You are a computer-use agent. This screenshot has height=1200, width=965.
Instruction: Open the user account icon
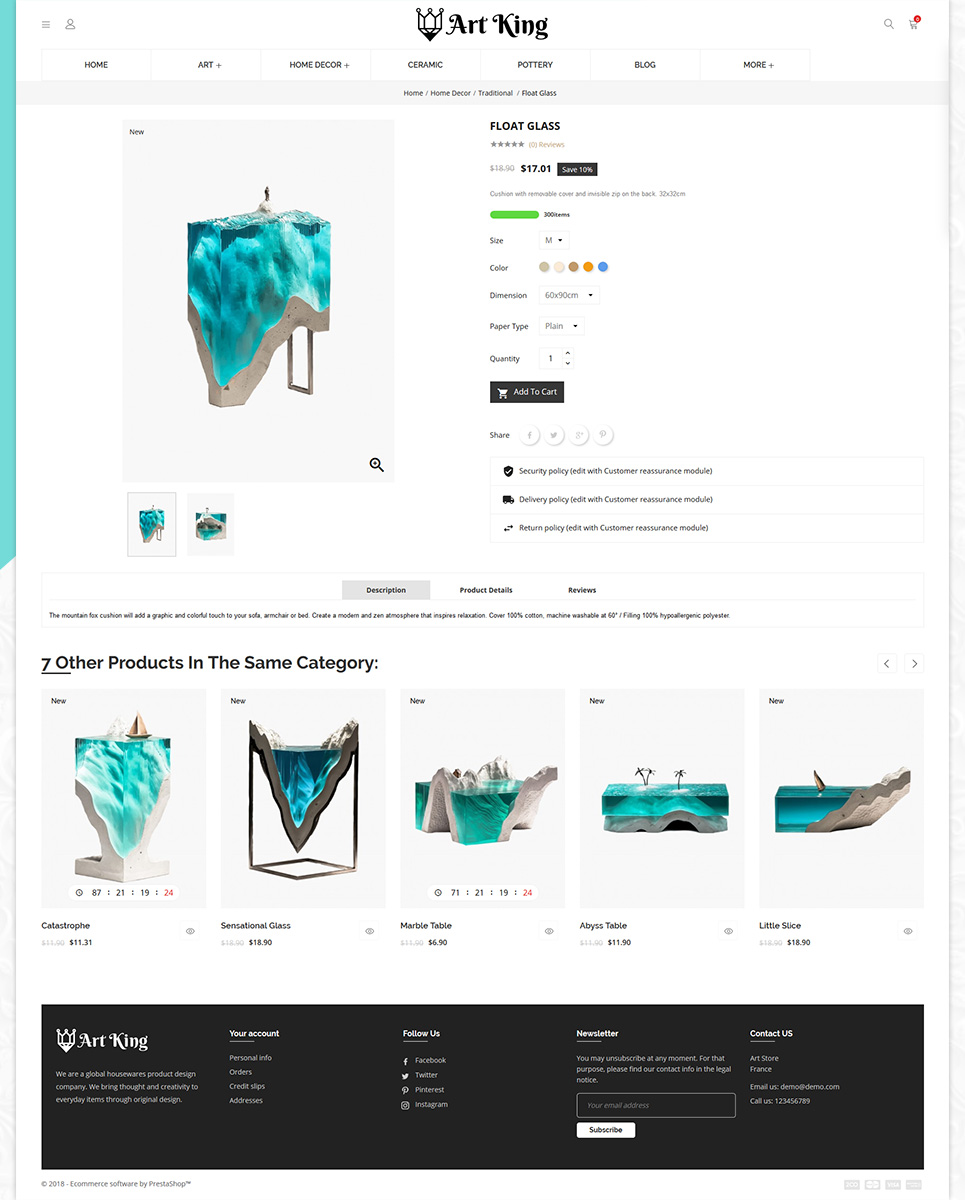pyautogui.click(x=70, y=24)
